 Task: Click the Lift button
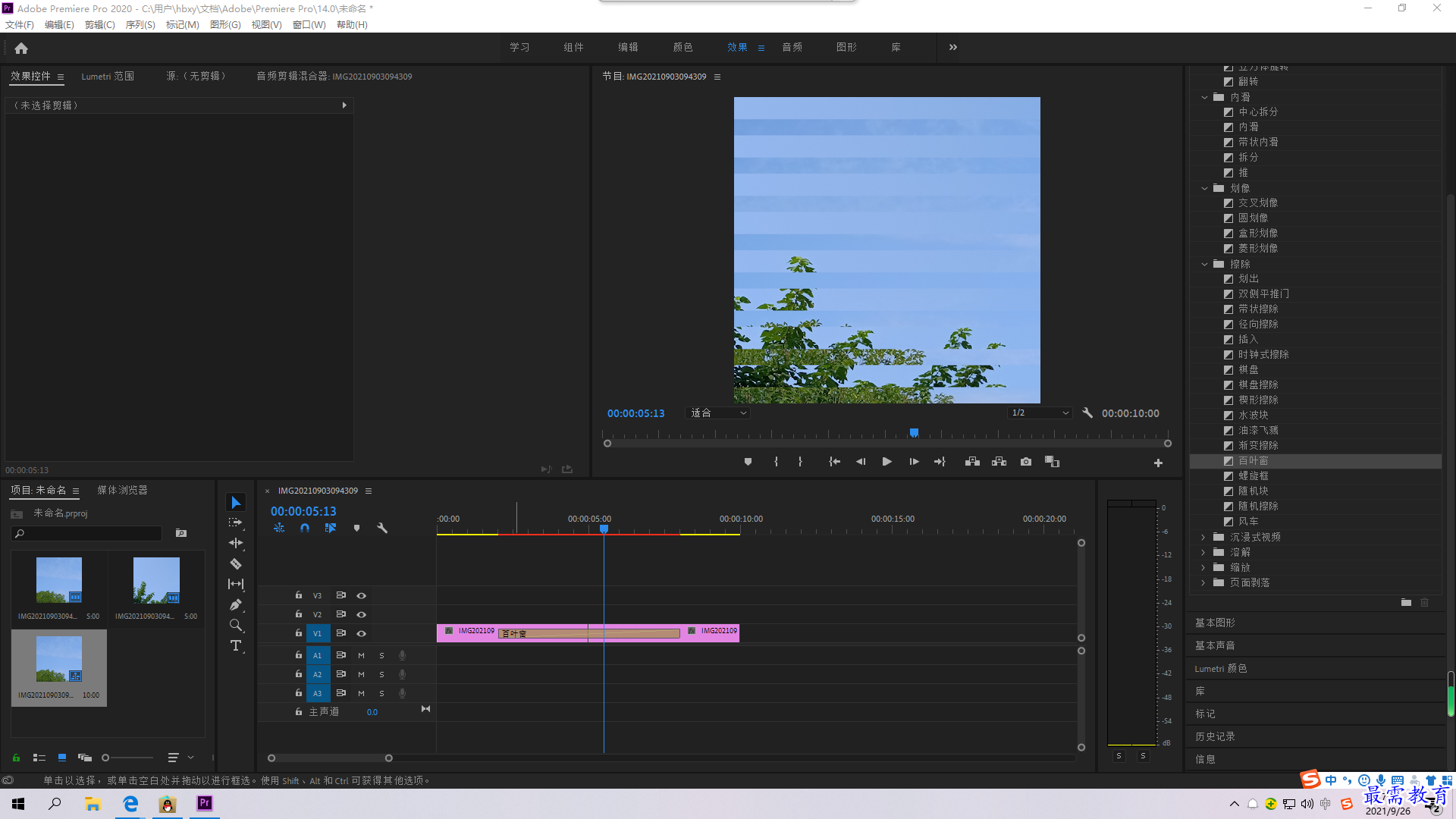point(972,462)
